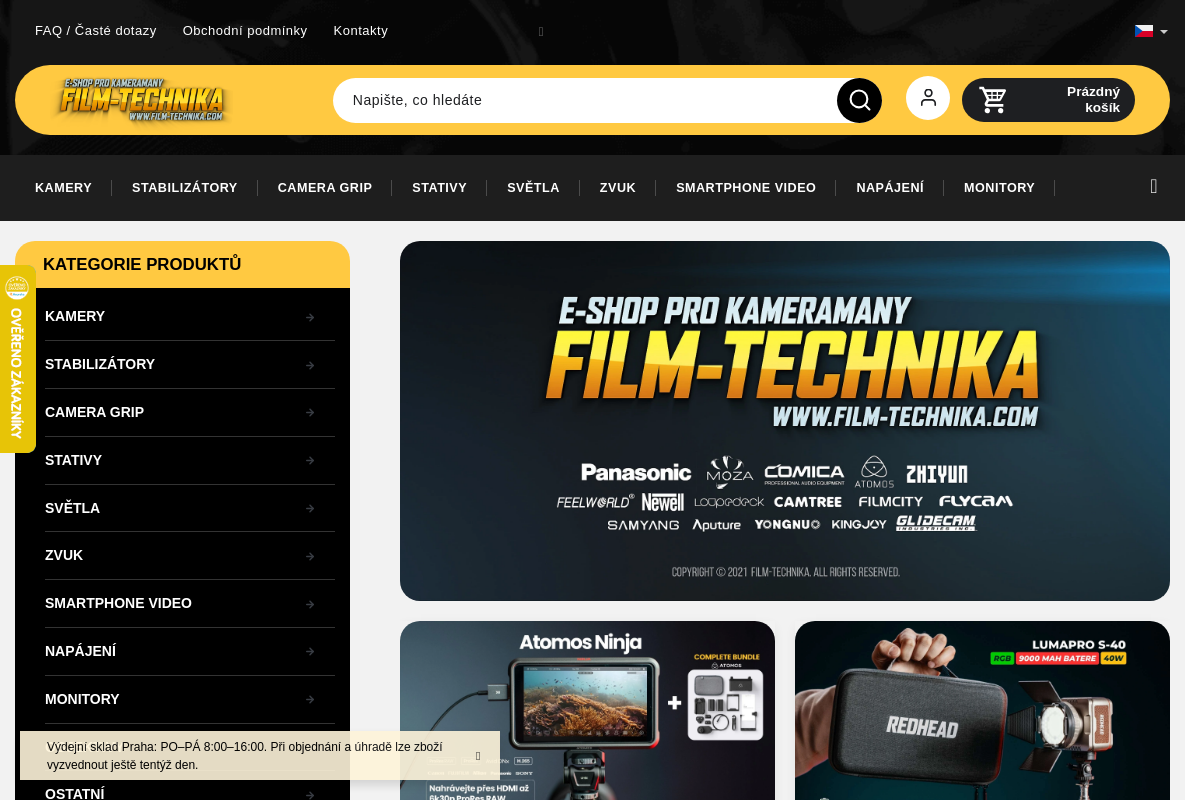Open the Czech flag language dropdown
The width and height of the screenshot is (1200, 800).
[1151, 31]
